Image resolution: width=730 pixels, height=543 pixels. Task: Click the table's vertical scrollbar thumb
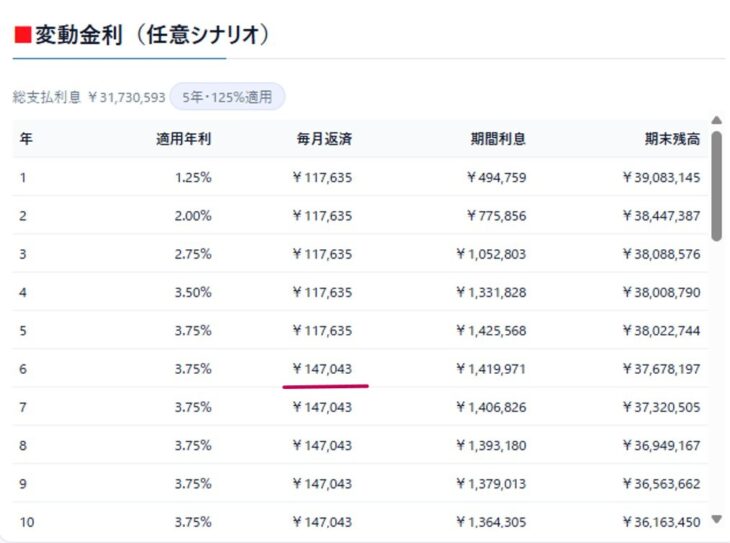[x=716, y=186]
